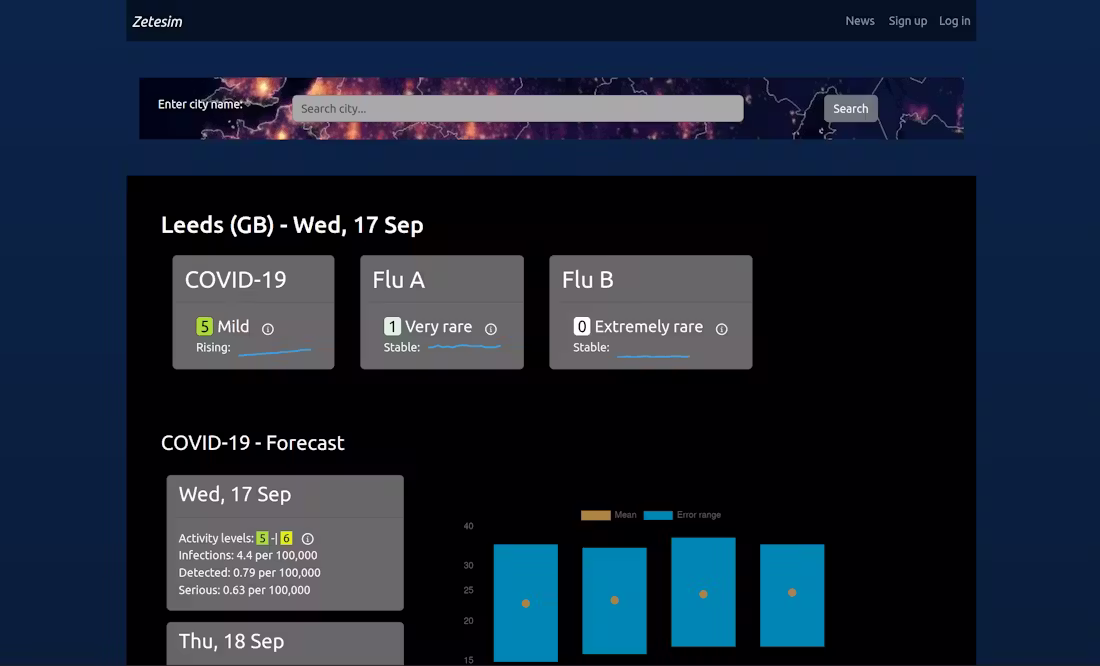
Task: Toggle the Error range legend item
Action: pyautogui.click(x=682, y=515)
